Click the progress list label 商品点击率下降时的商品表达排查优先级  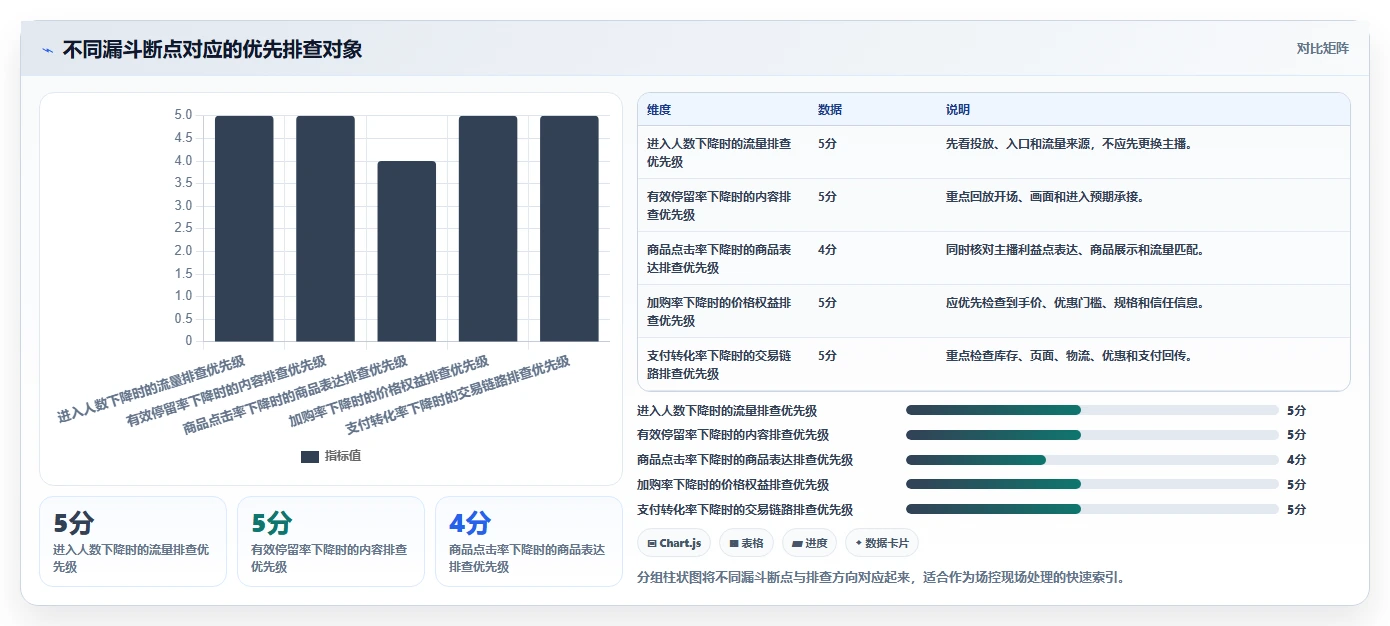coord(745,460)
